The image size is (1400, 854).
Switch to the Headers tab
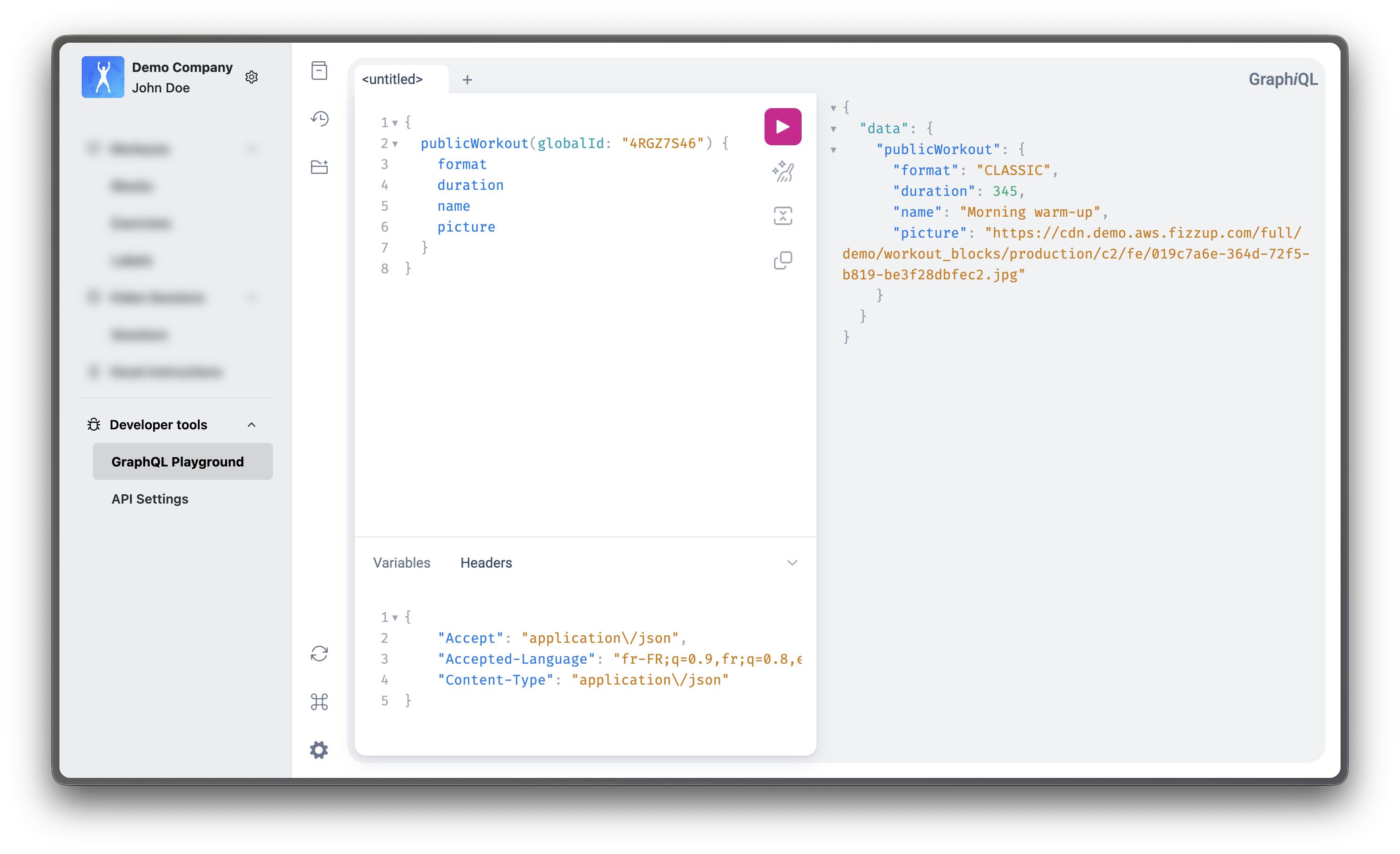tap(486, 563)
